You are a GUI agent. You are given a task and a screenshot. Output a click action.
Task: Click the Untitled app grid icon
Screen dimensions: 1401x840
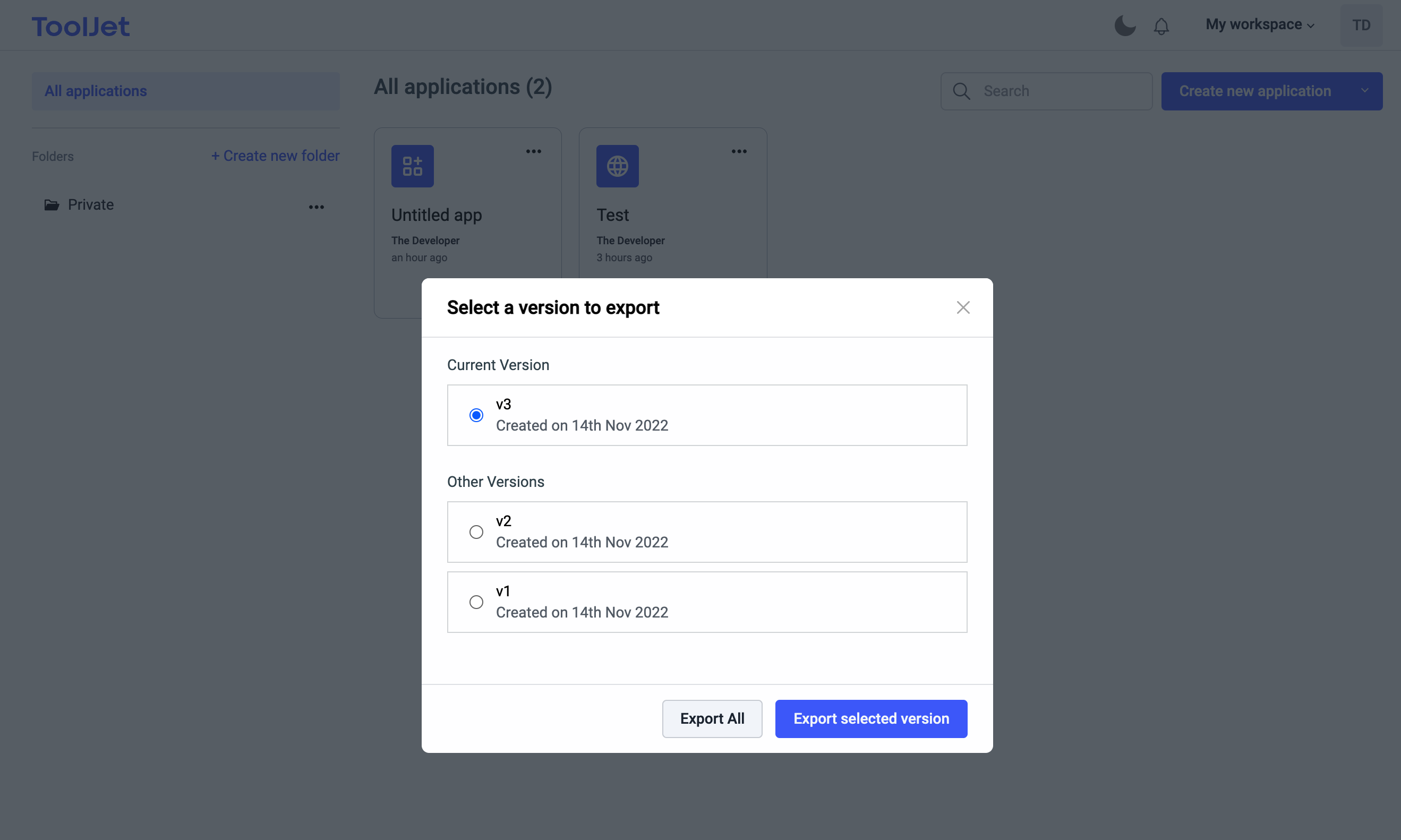coord(412,166)
